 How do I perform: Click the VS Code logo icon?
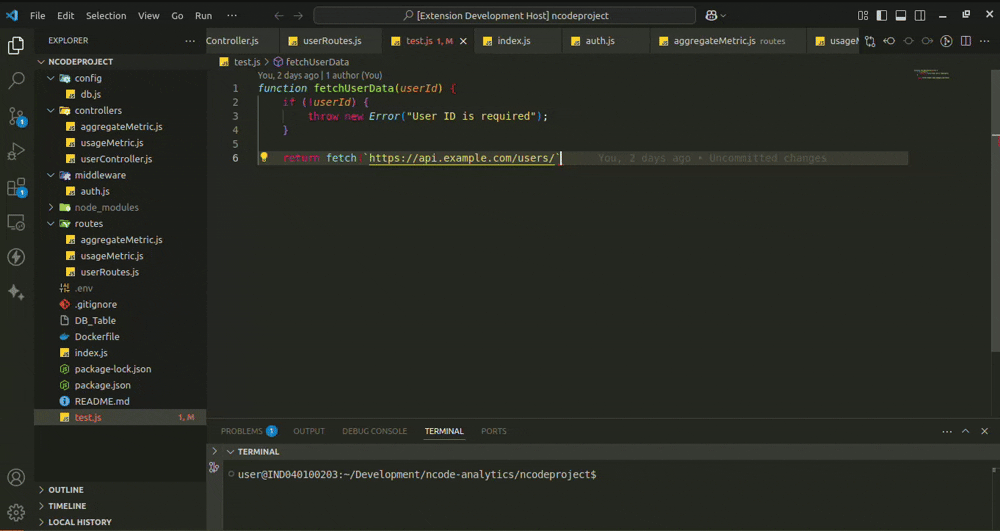[12, 15]
